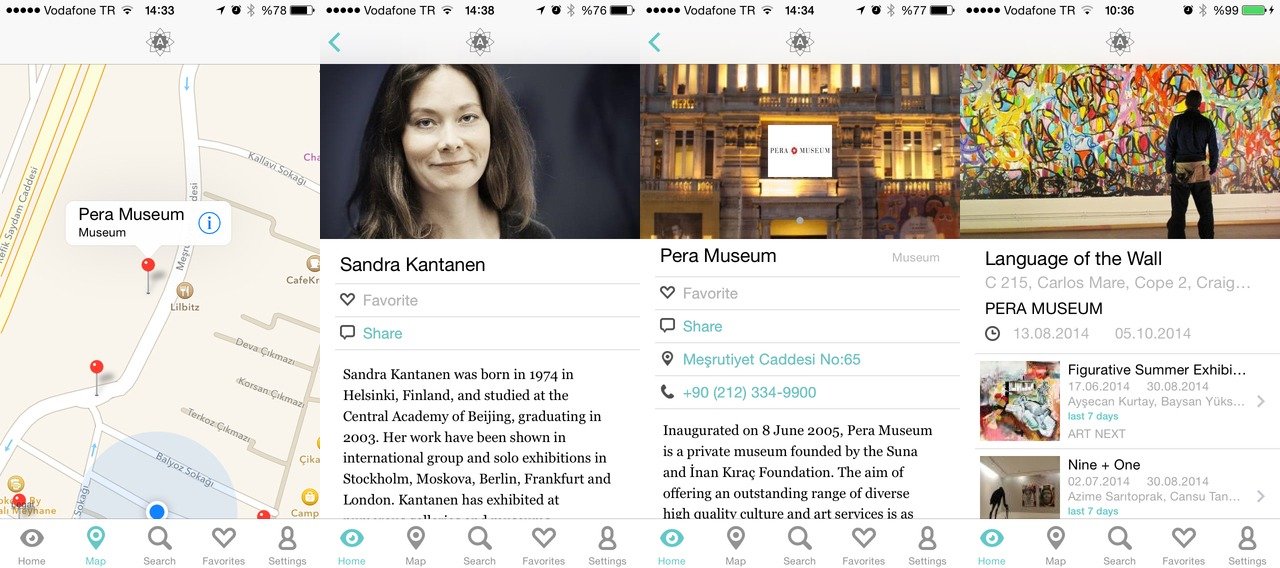Select the red pin below Pera Museum callout

(148, 267)
